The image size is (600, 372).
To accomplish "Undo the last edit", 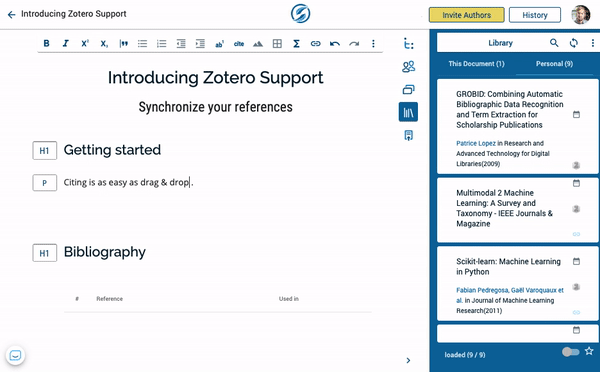I will [x=335, y=44].
